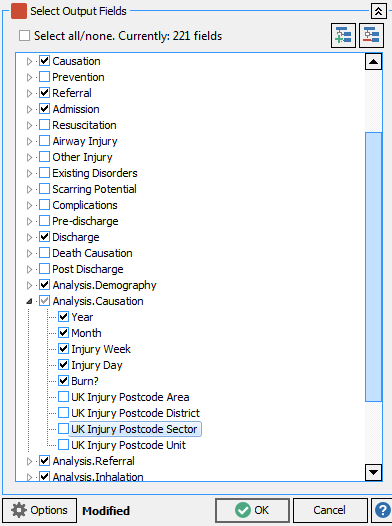Uncheck the Discharge checkbox
The width and height of the screenshot is (392, 526).
coord(45,237)
